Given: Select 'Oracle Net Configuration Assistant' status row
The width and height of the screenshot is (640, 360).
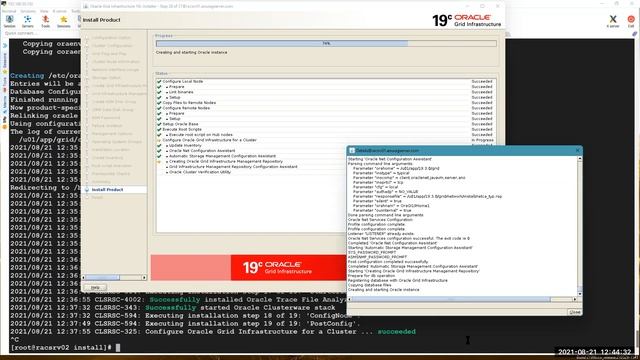Looking at the screenshot, I should click(251, 151).
